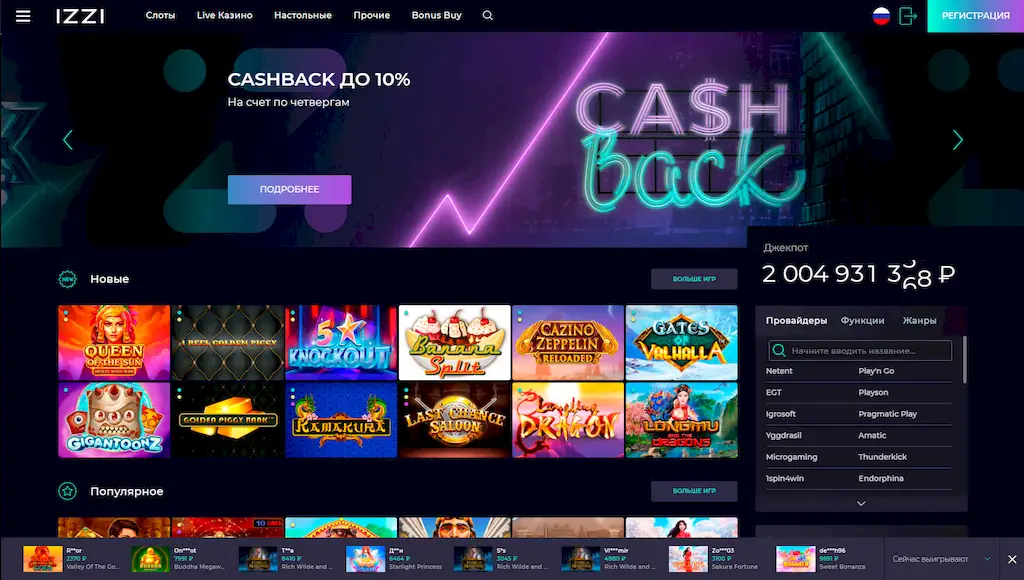Viewport: 1024px width, 580px height.
Task: Open the hamburger menu icon
Action: [23, 16]
